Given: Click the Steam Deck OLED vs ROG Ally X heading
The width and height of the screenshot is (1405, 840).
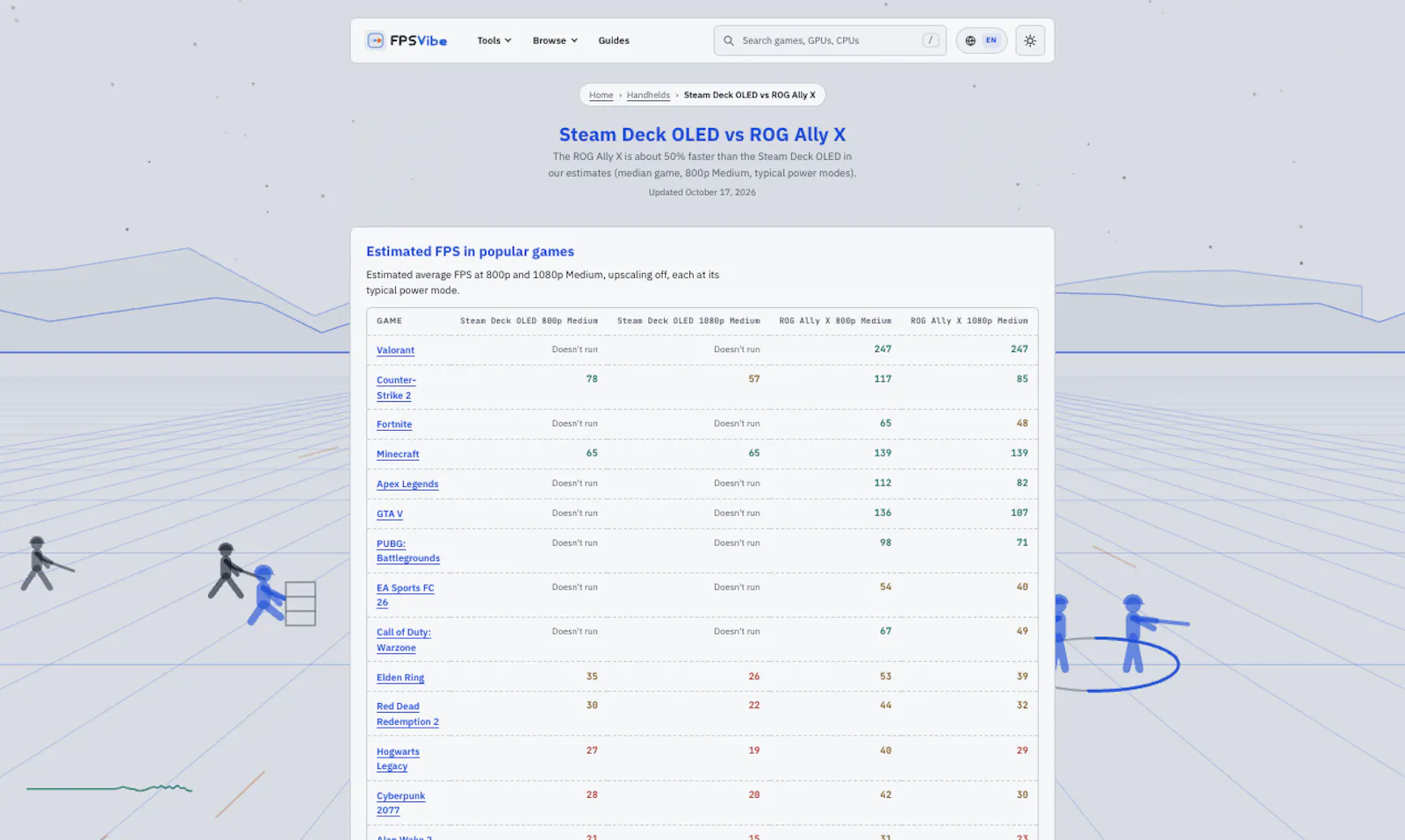Looking at the screenshot, I should pos(702,134).
